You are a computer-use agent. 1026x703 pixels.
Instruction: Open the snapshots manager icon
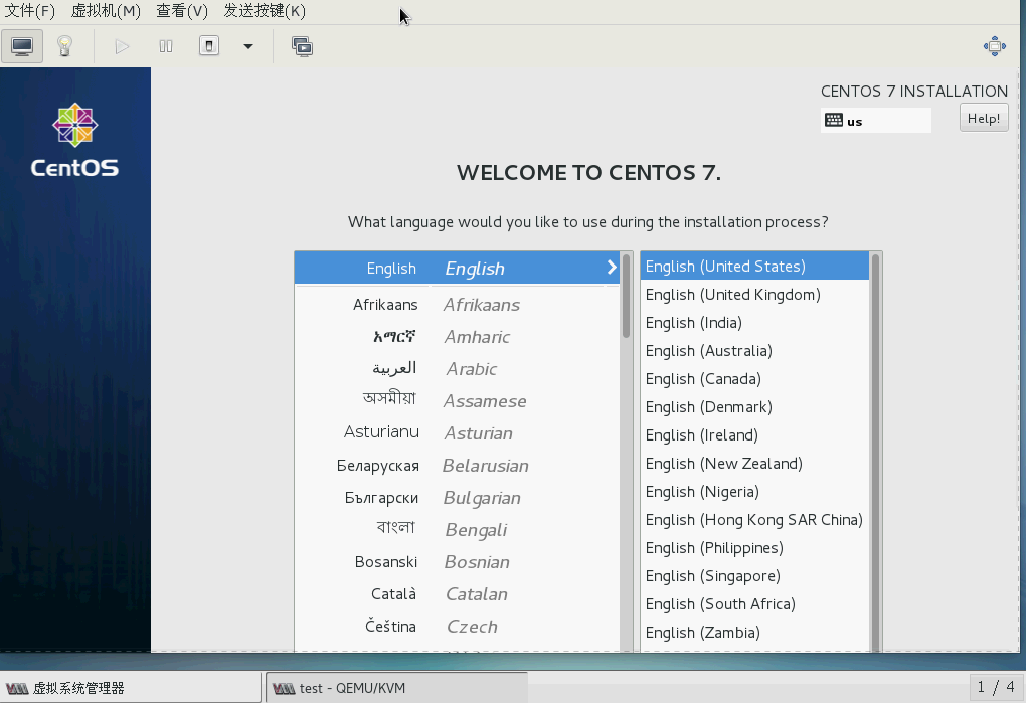(x=302, y=46)
